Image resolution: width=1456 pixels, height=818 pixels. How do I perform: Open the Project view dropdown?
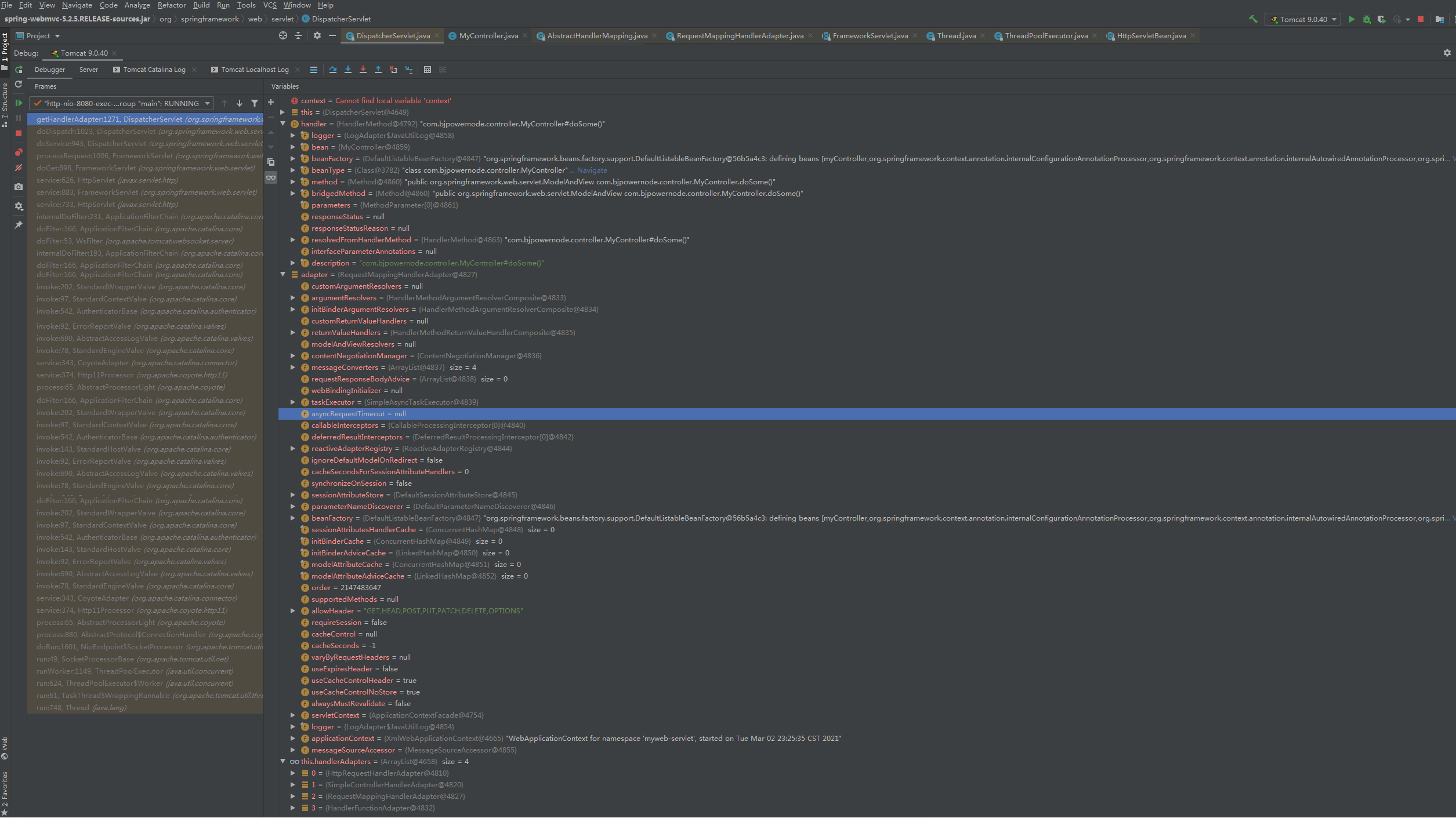tap(38, 35)
